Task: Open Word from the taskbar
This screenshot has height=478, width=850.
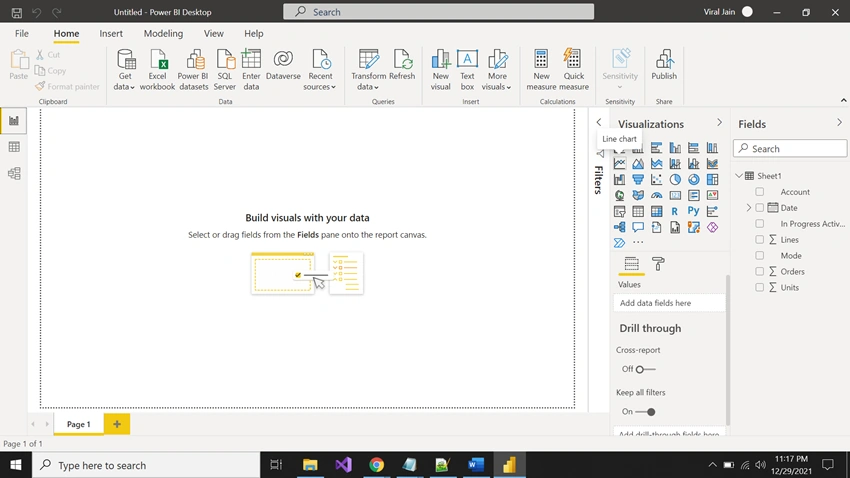Action: click(476, 465)
